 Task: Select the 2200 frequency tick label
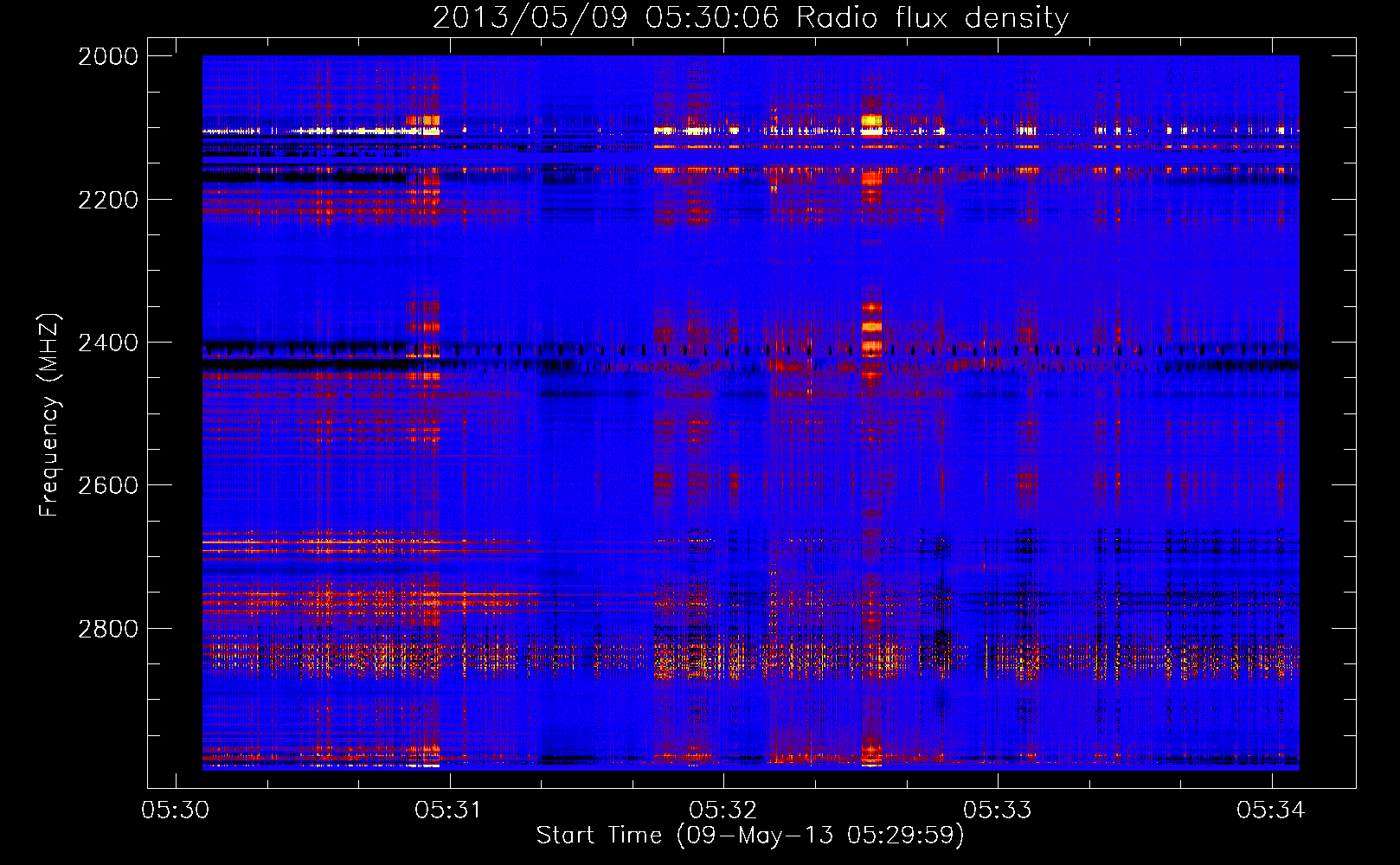point(108,200)
